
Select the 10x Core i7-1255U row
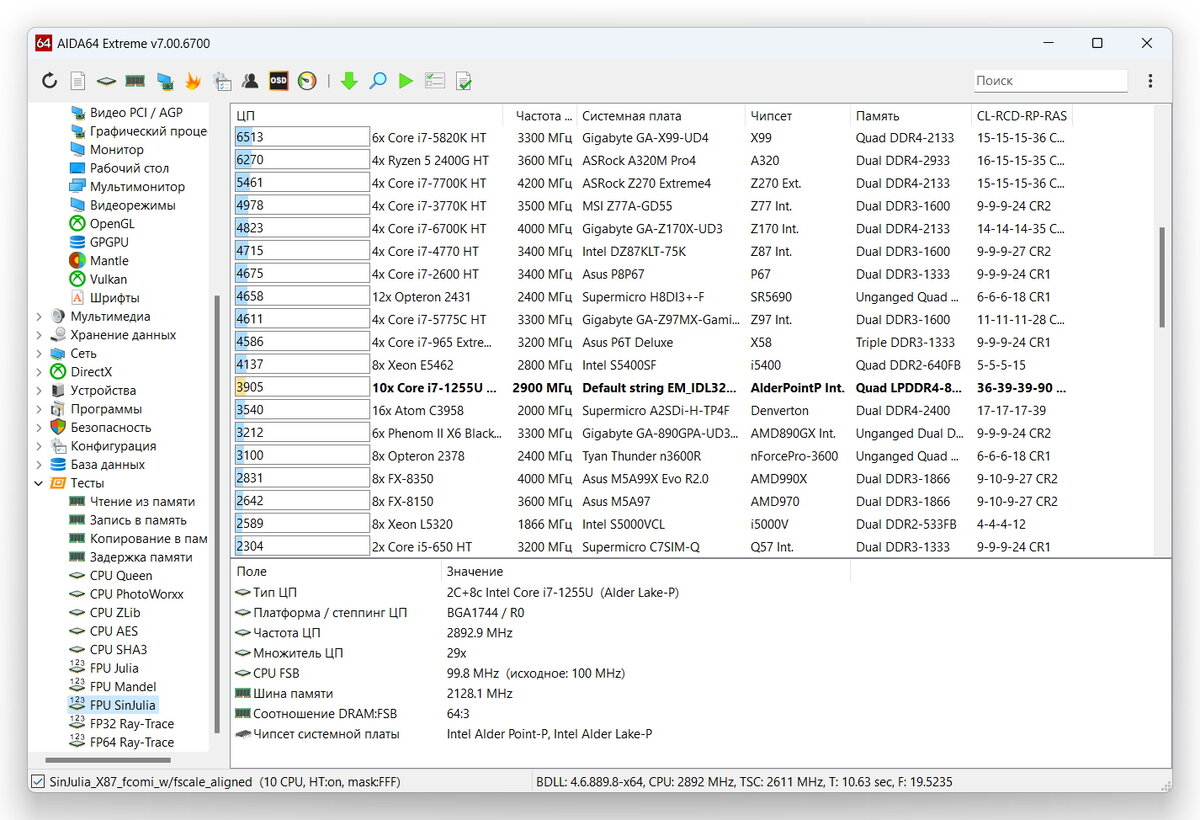(650, 388)
